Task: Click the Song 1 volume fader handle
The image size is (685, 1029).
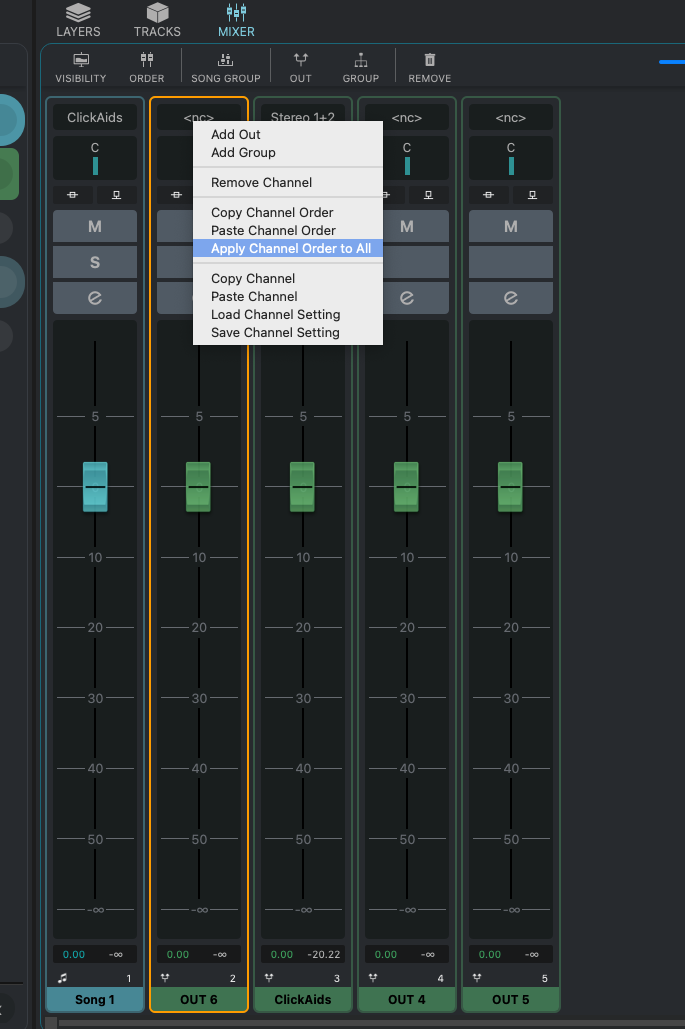Action: tap(95, 487)
